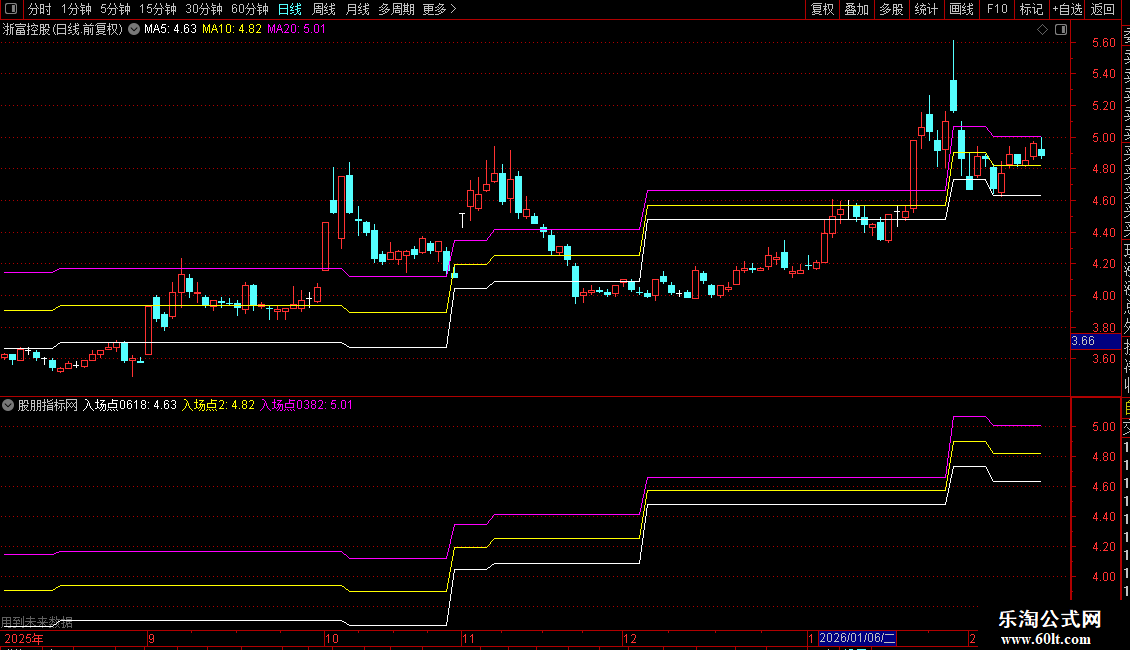Select the 15分钟 period tab

click(x=157, y=9)
